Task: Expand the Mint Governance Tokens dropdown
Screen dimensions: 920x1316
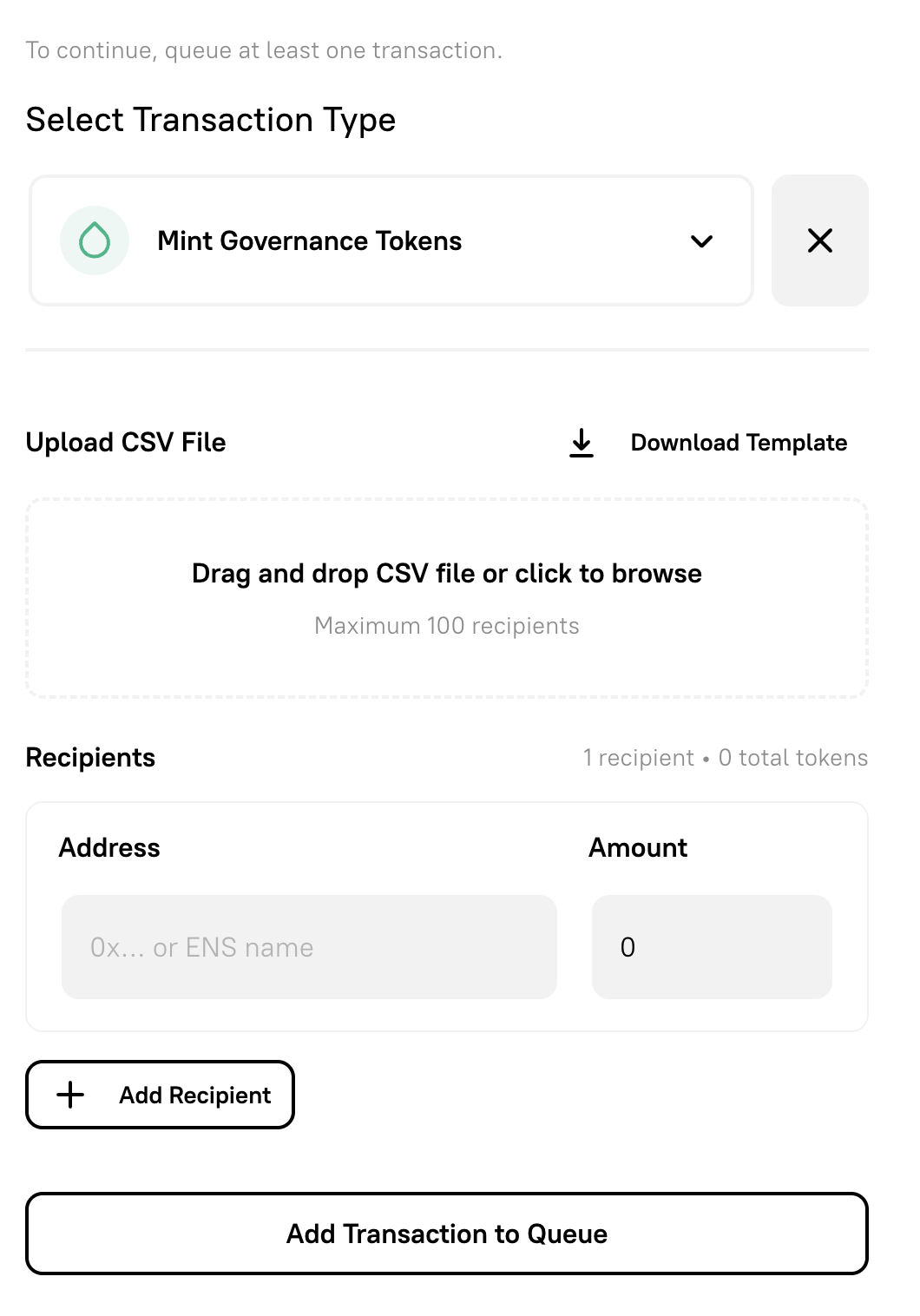Action: pyautogui.click(x=703, y=240)
